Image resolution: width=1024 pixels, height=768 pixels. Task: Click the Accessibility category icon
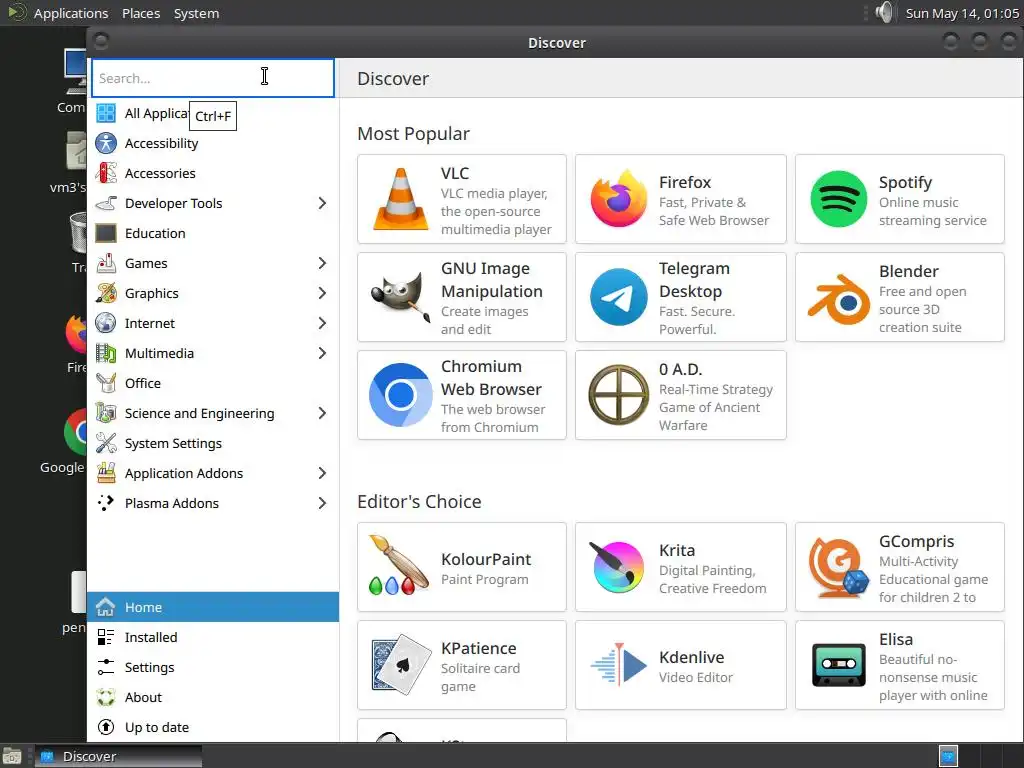(x=106, y=143)
